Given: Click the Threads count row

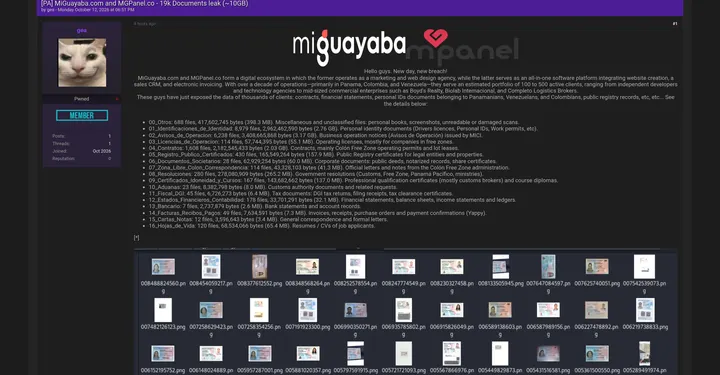Looking at the screenshot, I should click(x=82, y=143).
